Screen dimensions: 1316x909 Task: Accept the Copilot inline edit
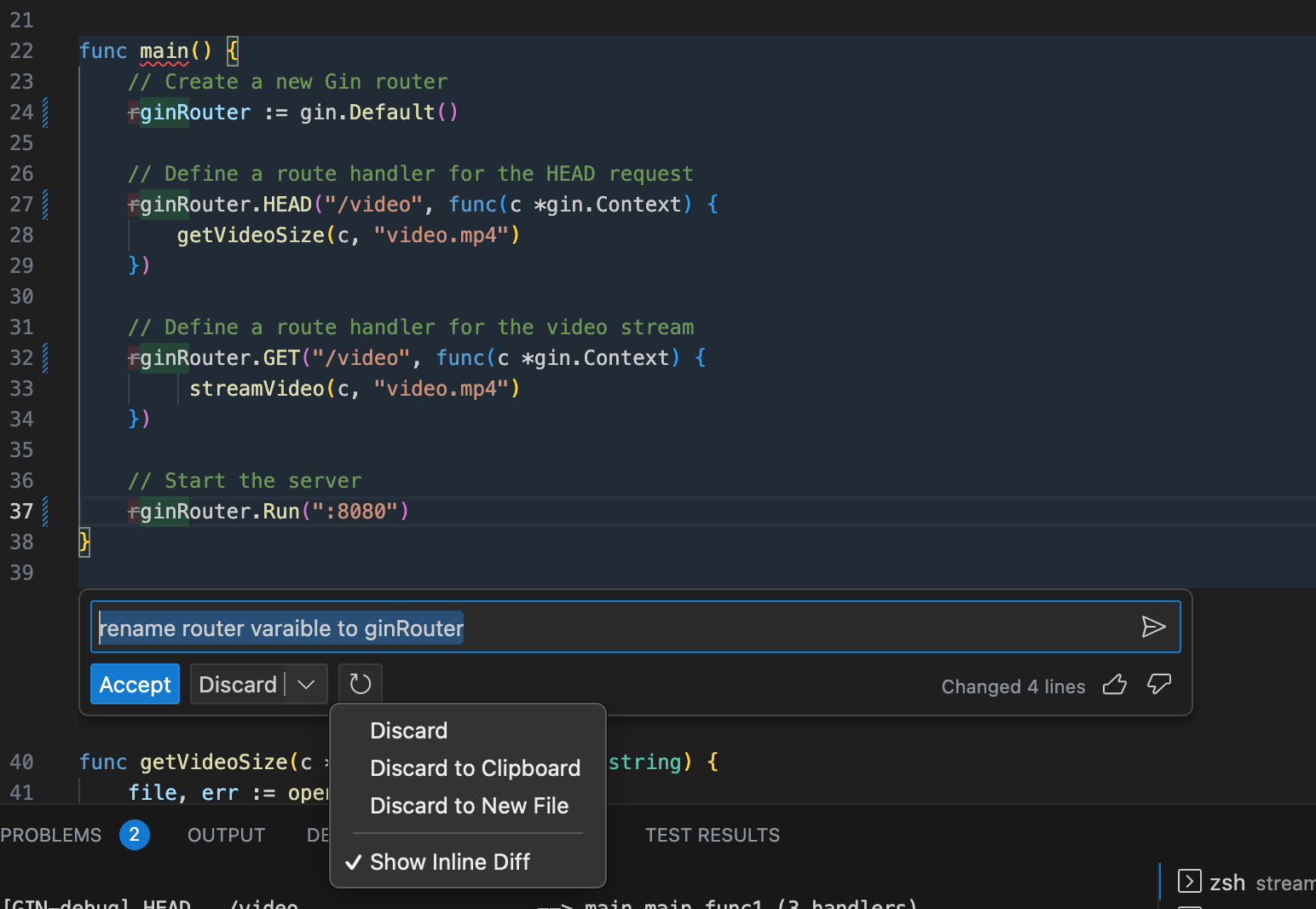135,684
